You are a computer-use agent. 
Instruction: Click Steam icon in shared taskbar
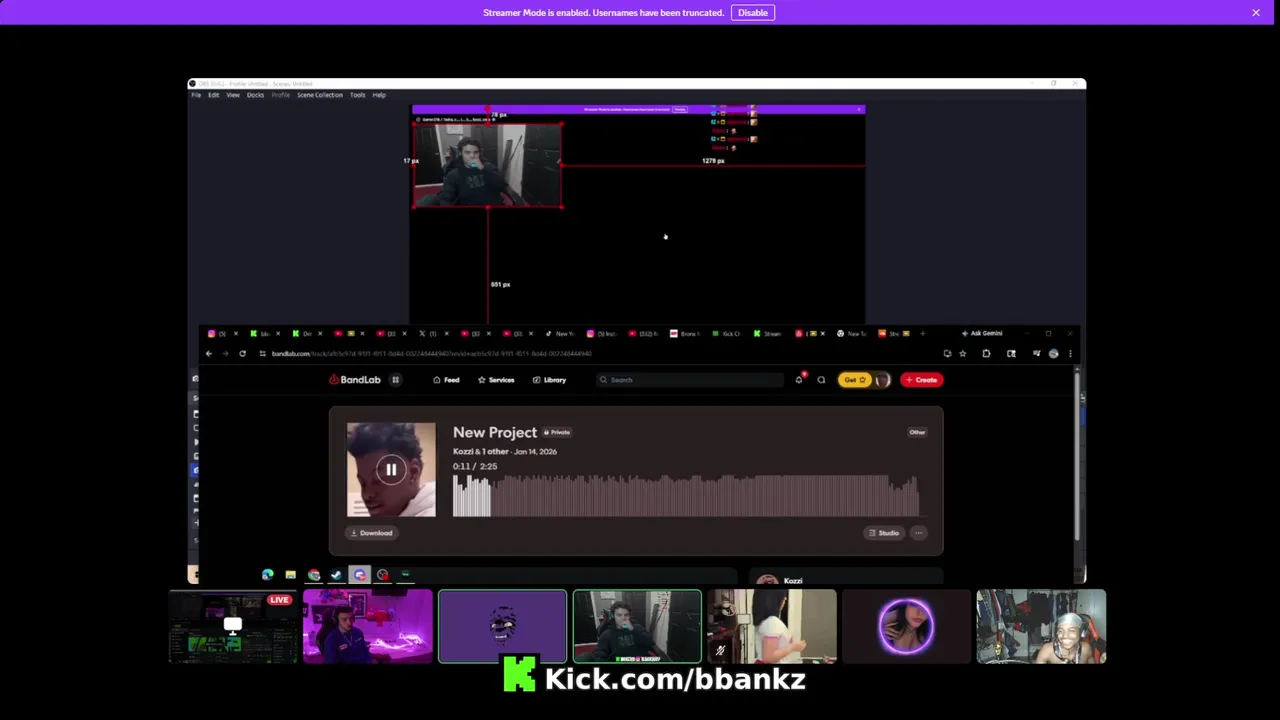coord(337,575)
